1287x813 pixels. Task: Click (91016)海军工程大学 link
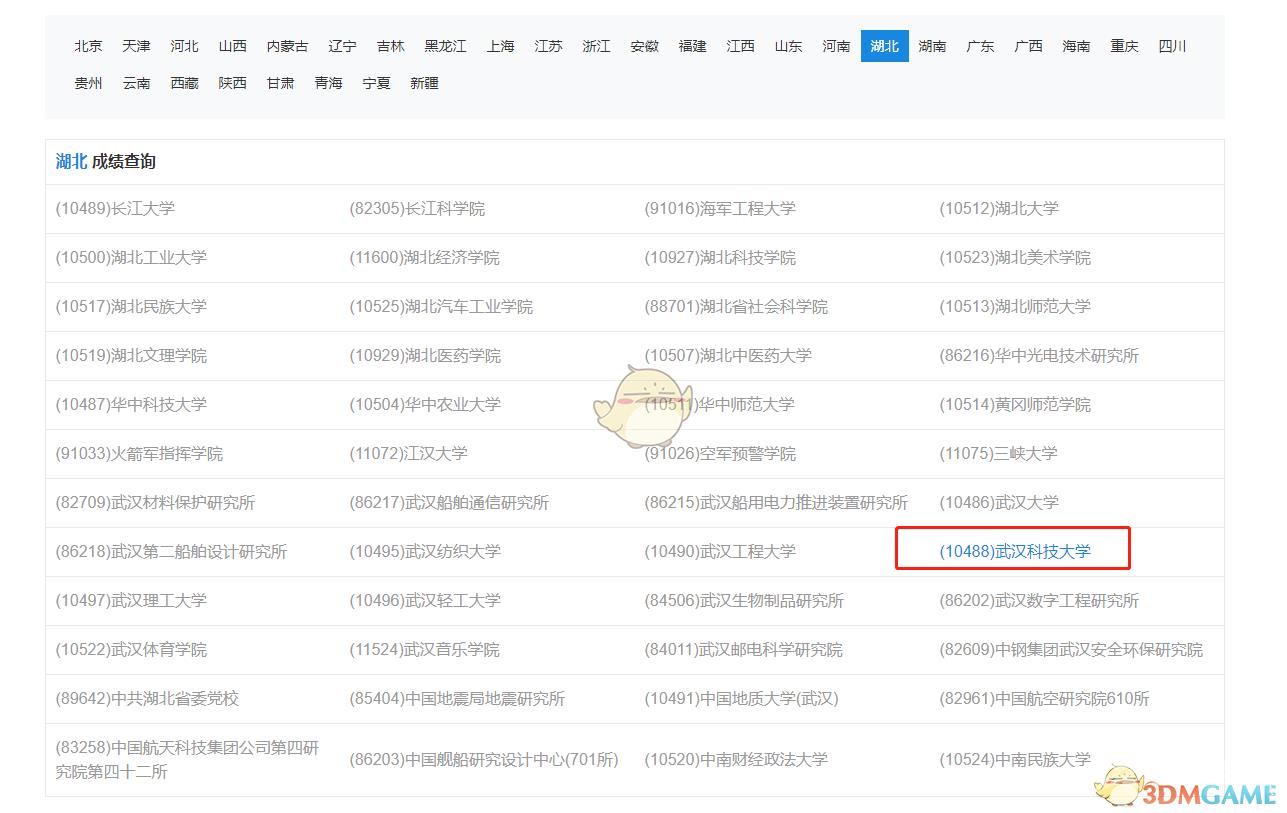tap(720, 209)
